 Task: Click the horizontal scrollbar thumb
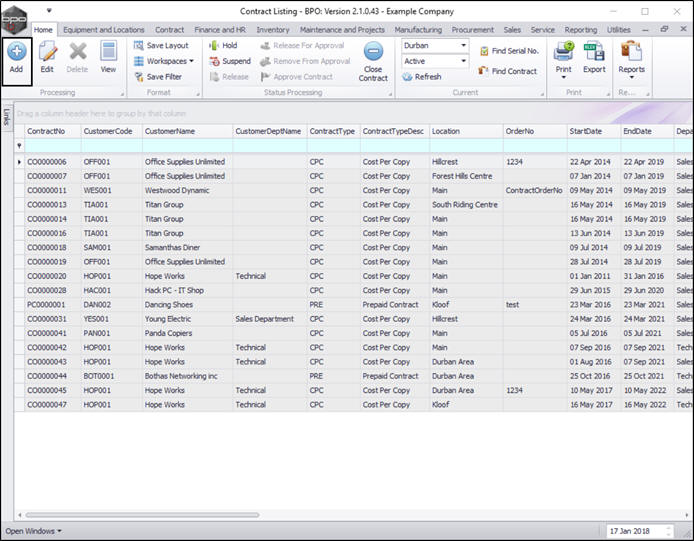[142, 515]
